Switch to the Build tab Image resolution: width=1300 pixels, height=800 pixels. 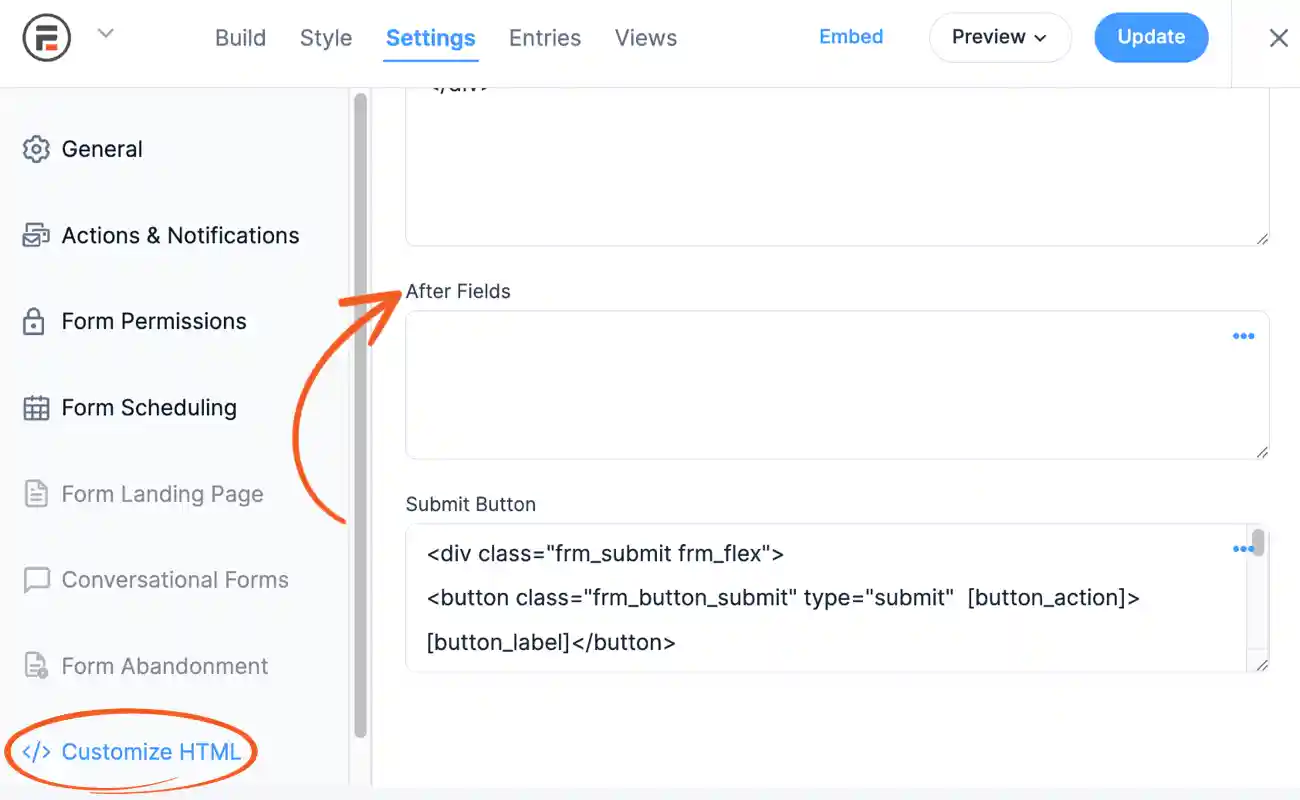tap(240, 37)
